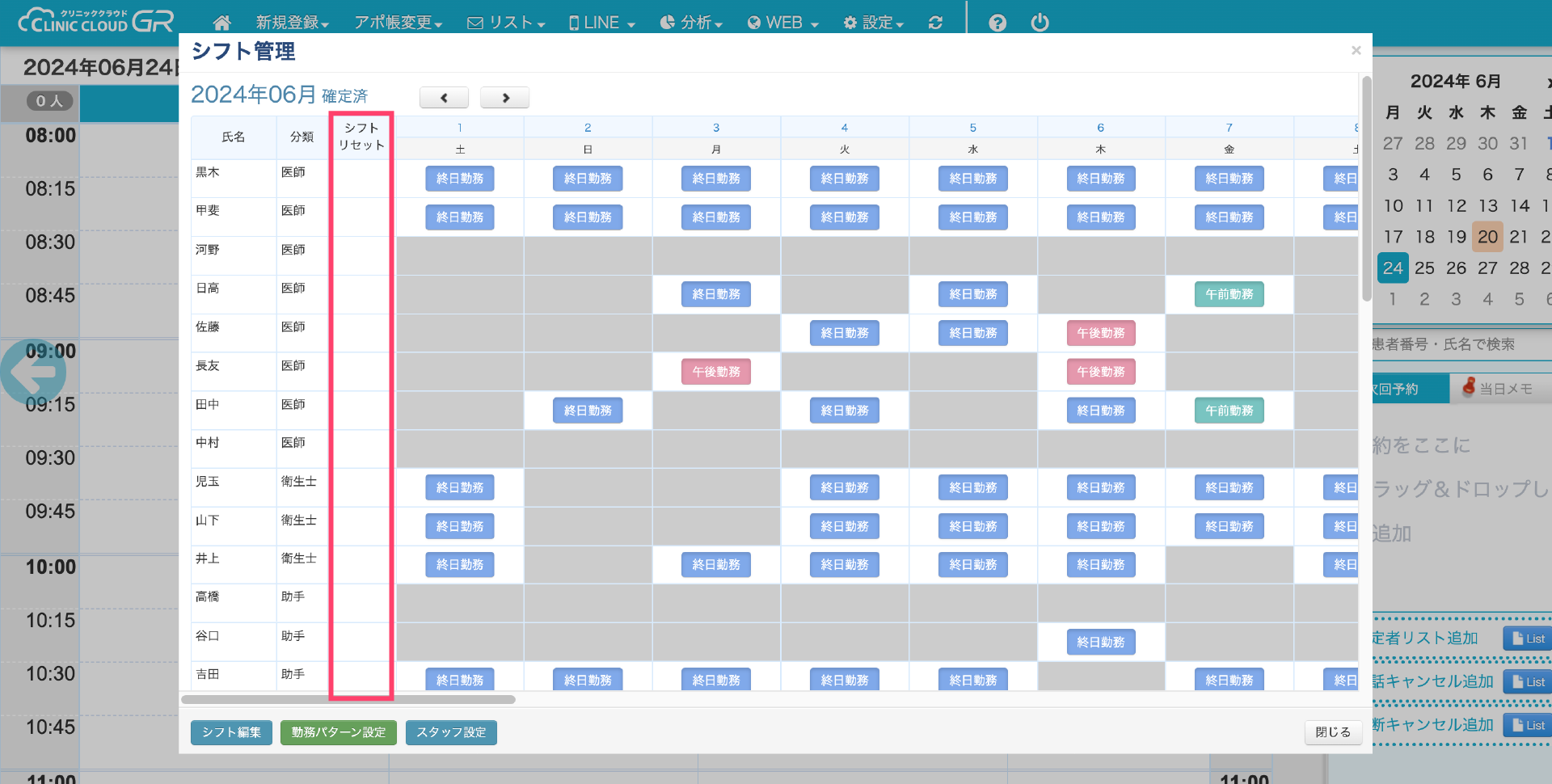The image size is (1552, 784).
Task: Click the power logout icon
Action: point(1040,23)
